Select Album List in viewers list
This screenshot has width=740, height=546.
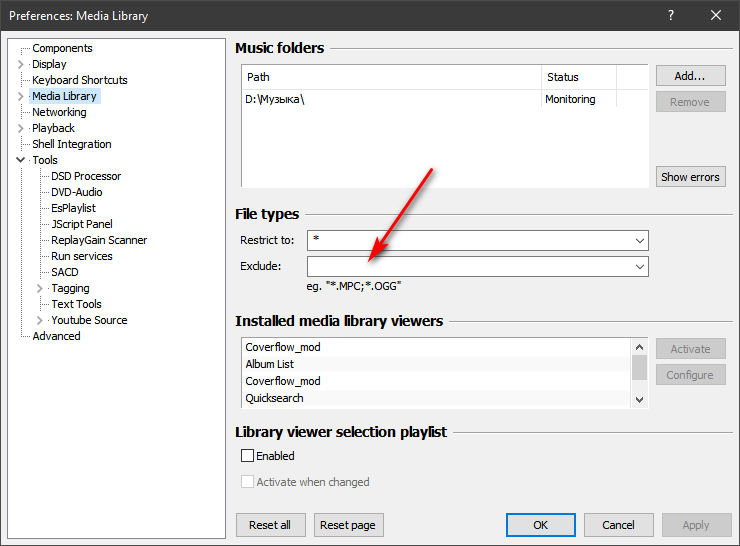tap(270, 364)
